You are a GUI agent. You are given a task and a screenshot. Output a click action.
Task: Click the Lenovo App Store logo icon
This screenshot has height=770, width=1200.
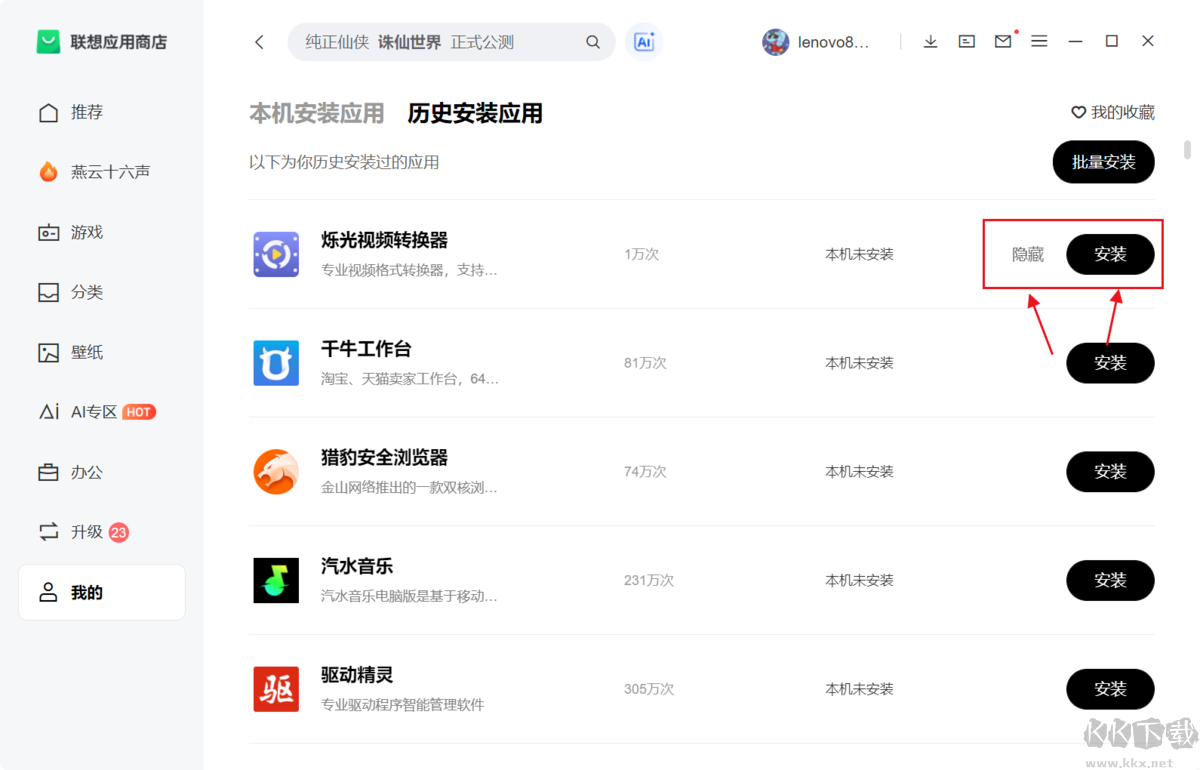[48, 42]
